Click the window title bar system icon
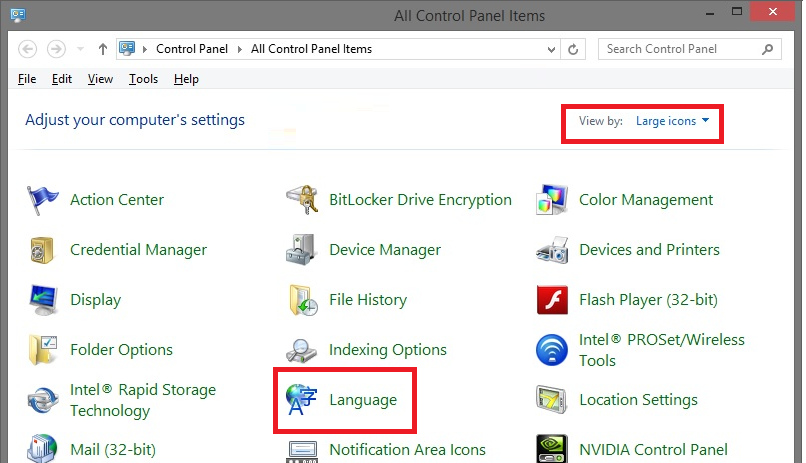 pos(18,14)
